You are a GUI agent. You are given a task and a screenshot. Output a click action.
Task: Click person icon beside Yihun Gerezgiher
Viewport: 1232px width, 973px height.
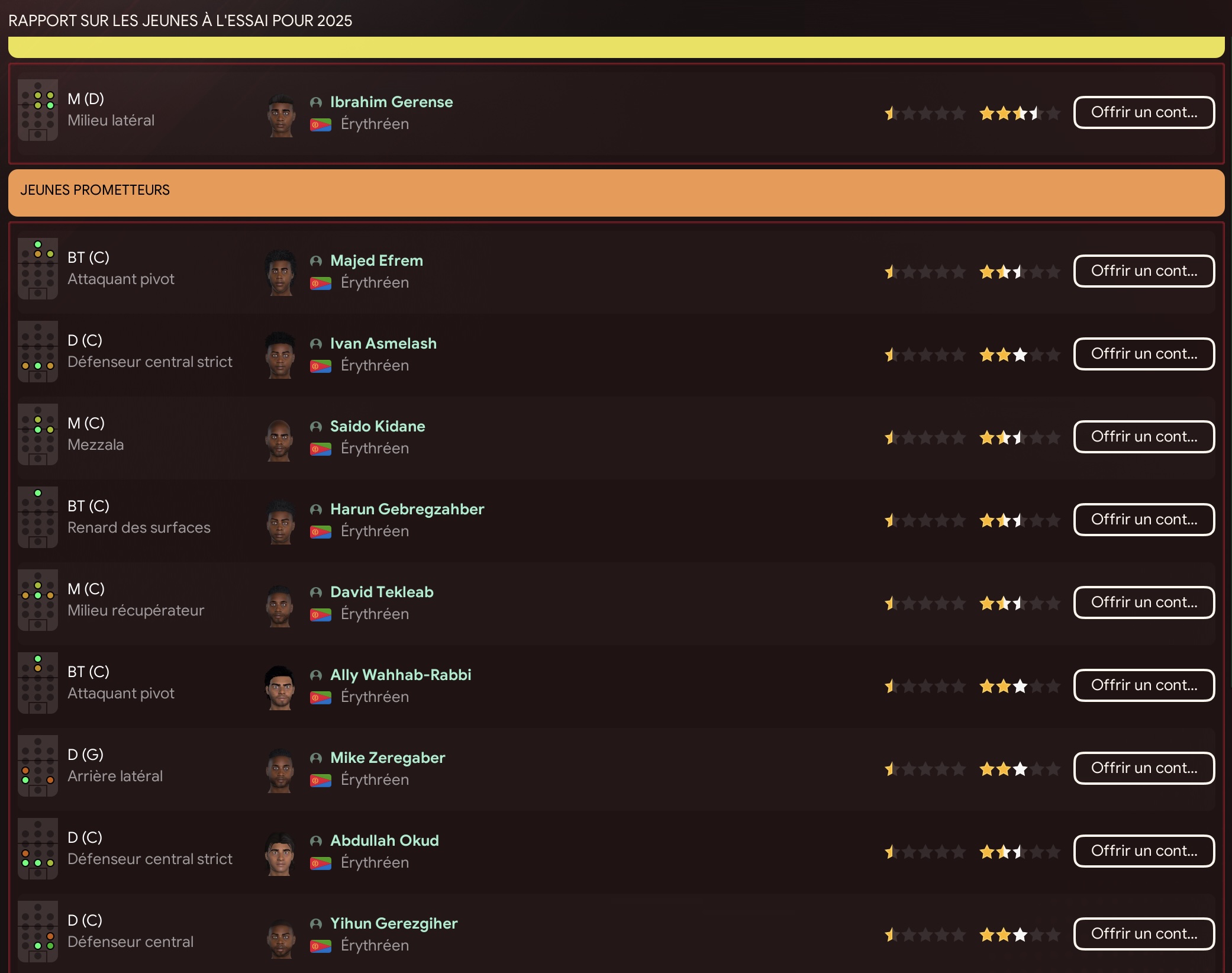316,924
